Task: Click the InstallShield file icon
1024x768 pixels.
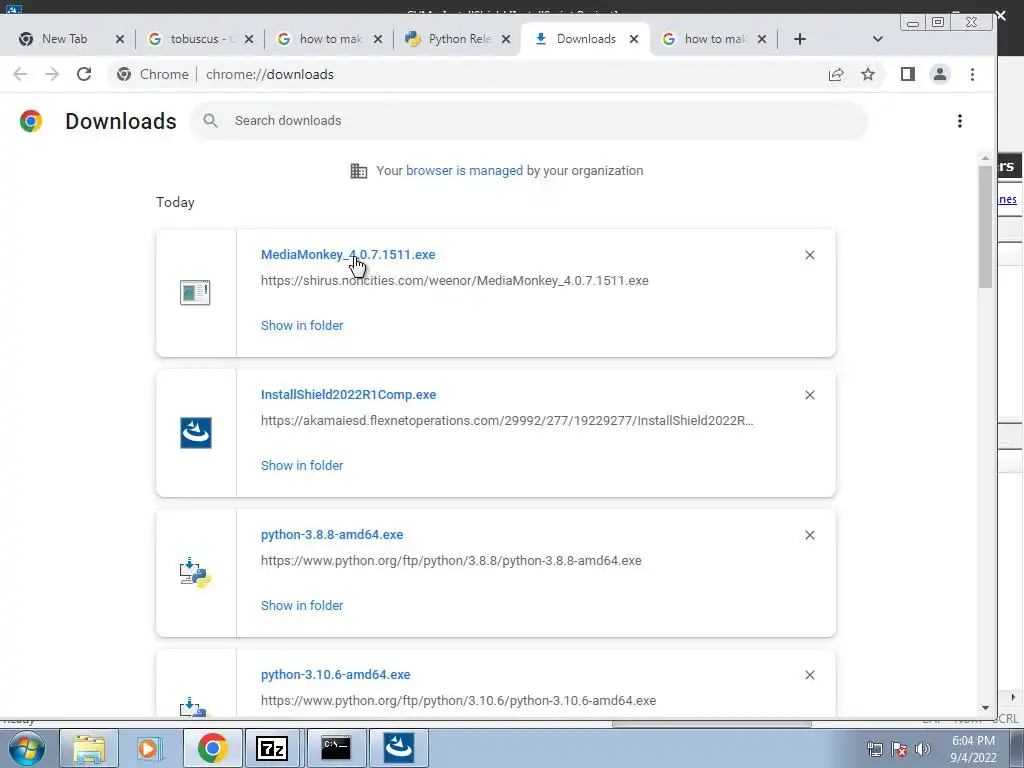Action: click(x=196, y=432)
